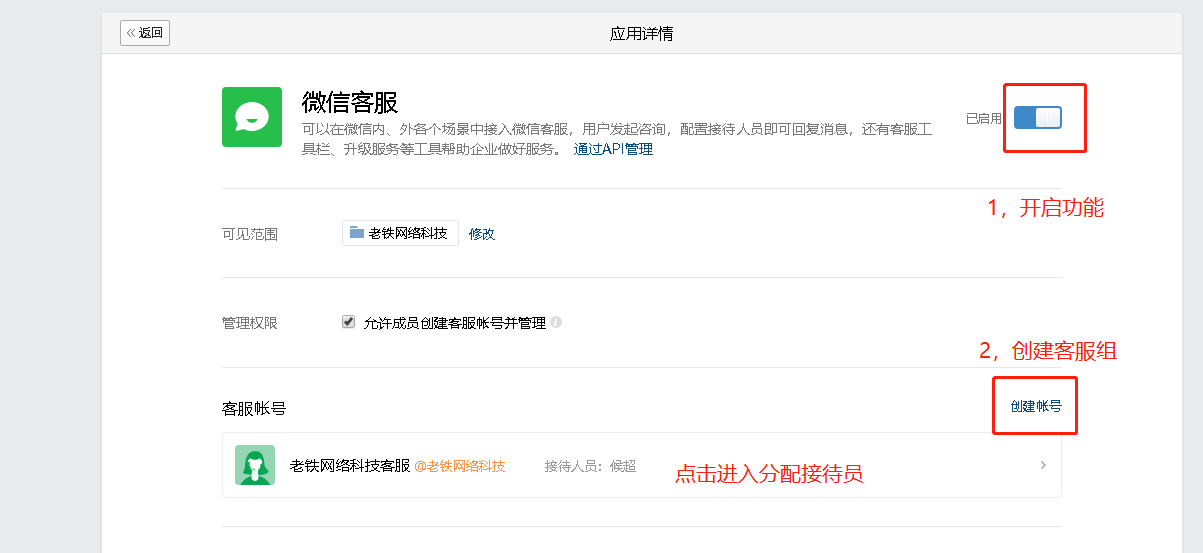This screenshot has width=1203, height=553.
Task: Uncheck 允许成员创建客服帐号并管理 checkbox
Action: 349,322
